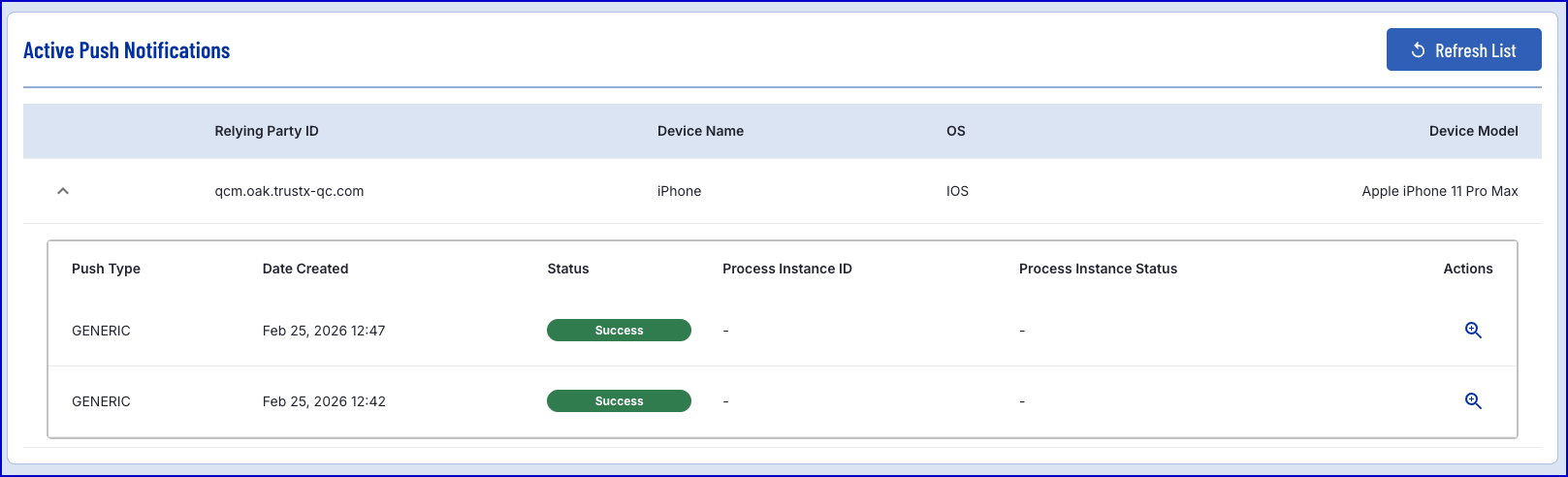Click the Success badge for 12:47 push

point(619,331)
